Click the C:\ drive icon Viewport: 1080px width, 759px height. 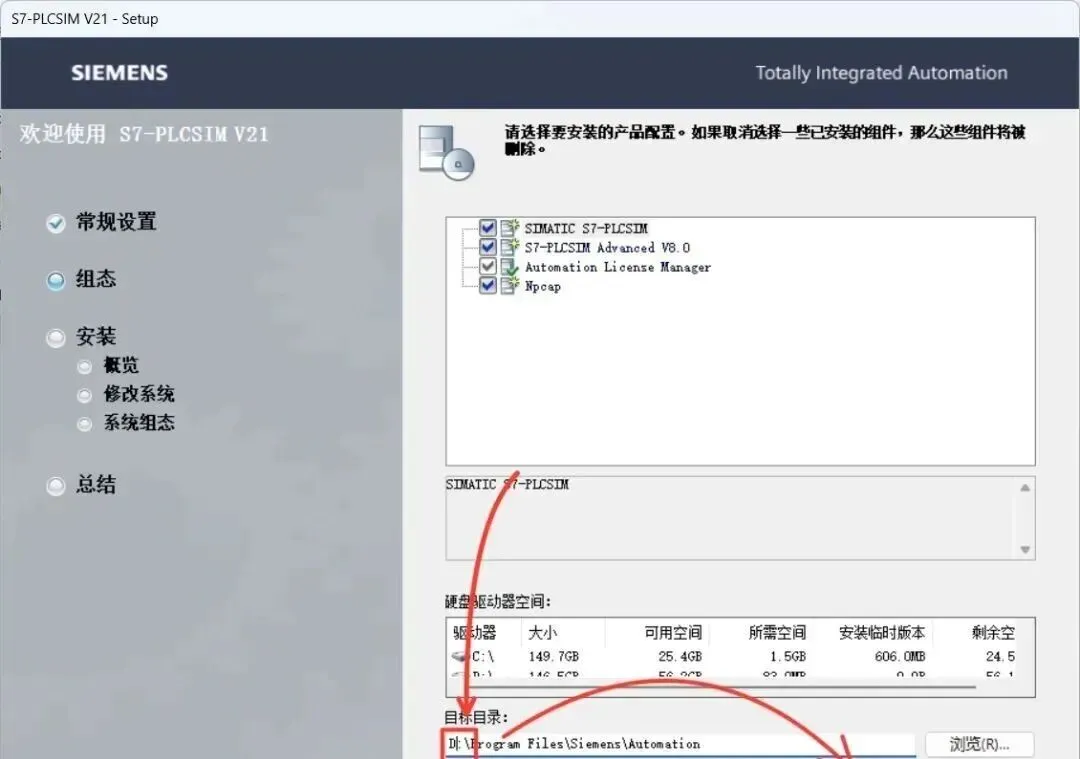(460, 656)
